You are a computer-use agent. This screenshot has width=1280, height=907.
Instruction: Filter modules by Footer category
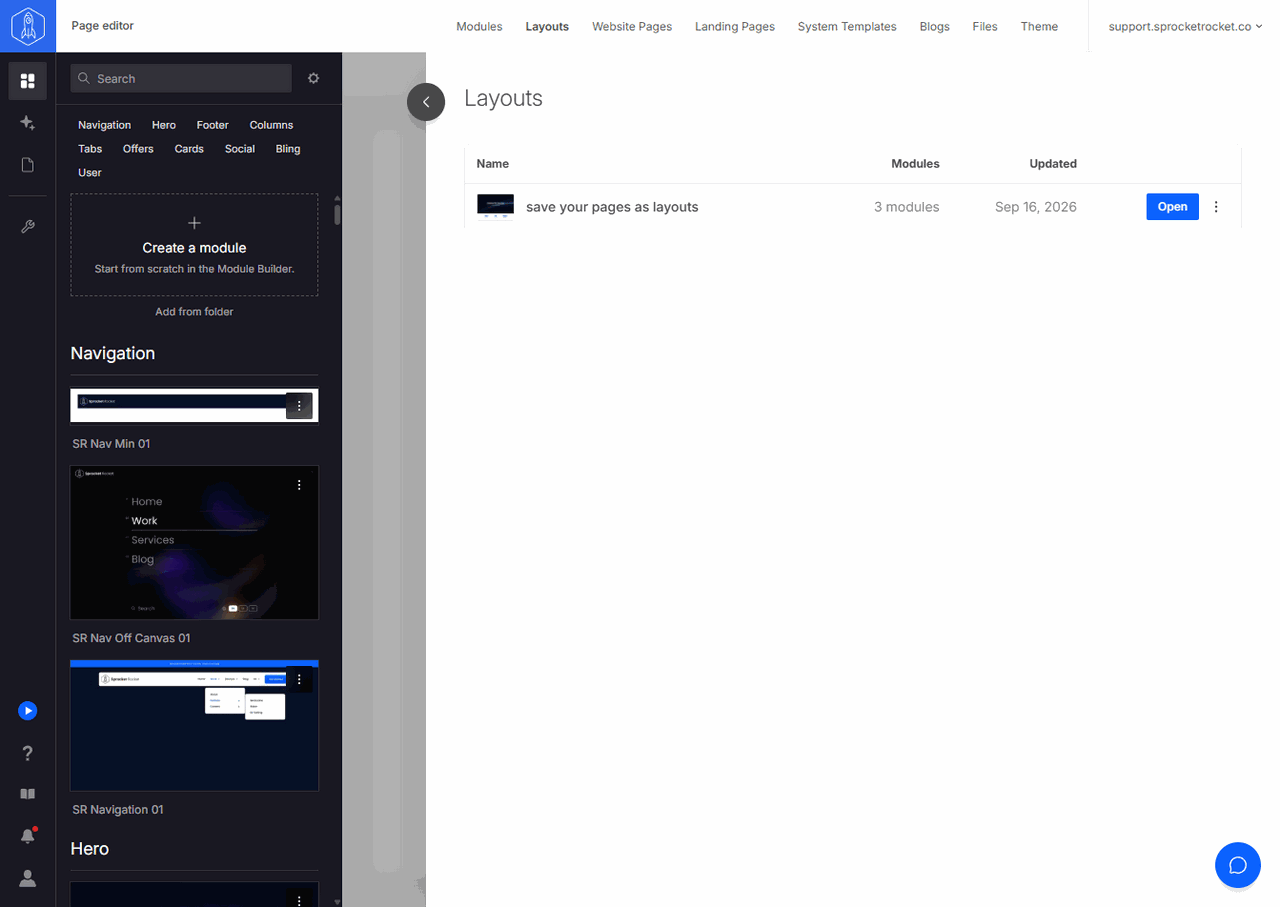(212, 125)
